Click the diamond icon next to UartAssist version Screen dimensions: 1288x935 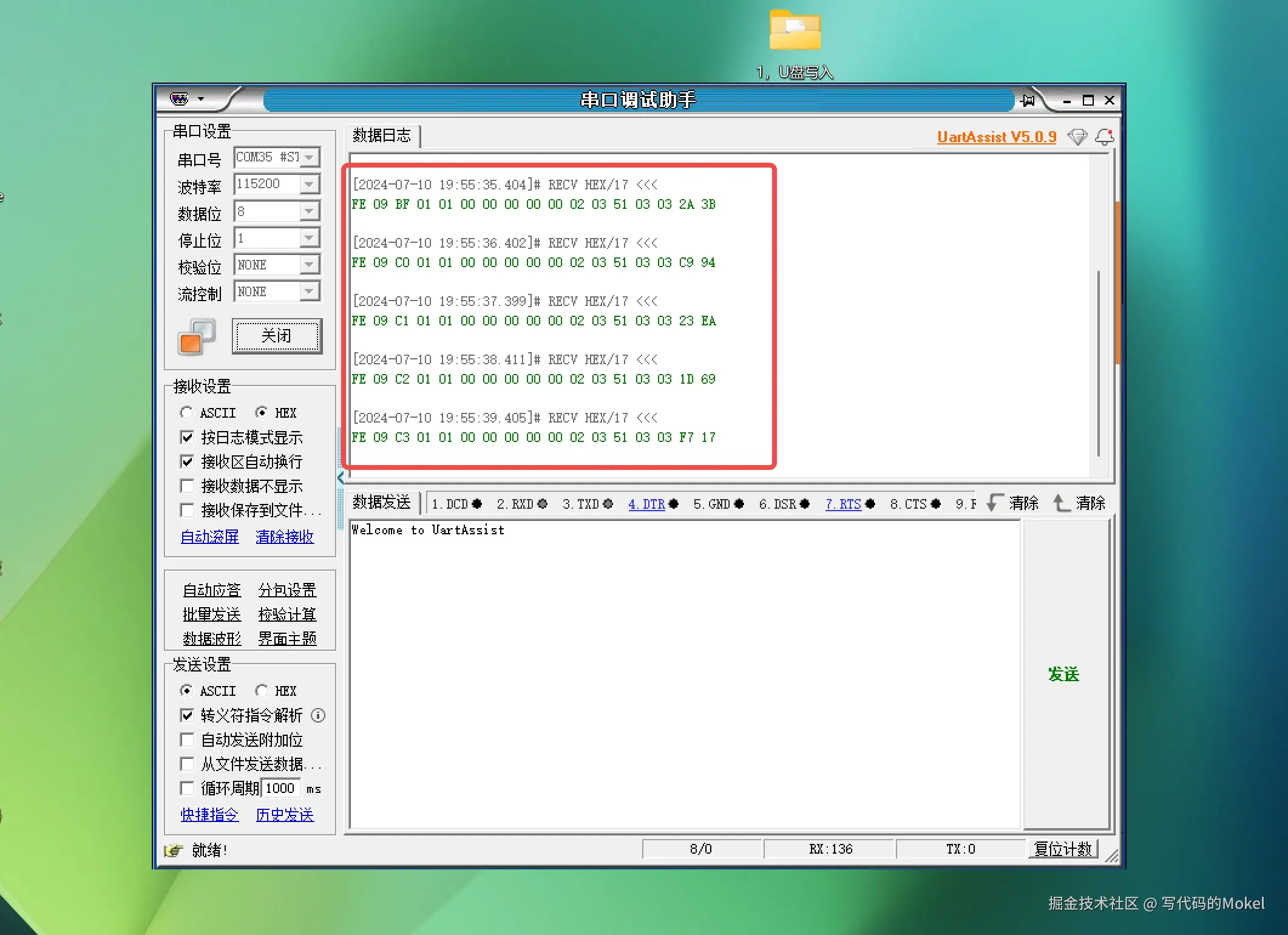[1077, 137]
